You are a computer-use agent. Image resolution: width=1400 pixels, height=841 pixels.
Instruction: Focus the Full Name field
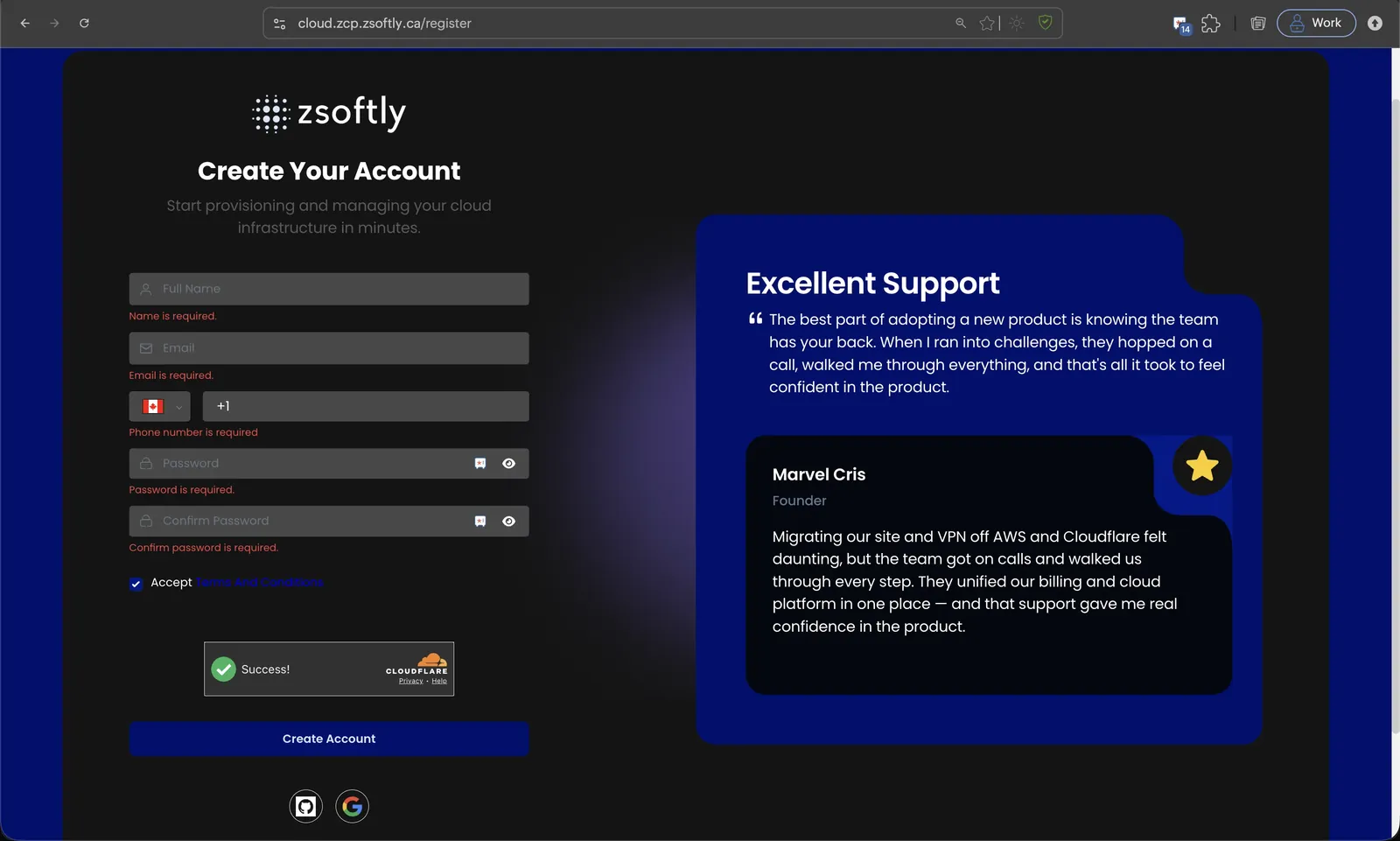coord(329,289)
